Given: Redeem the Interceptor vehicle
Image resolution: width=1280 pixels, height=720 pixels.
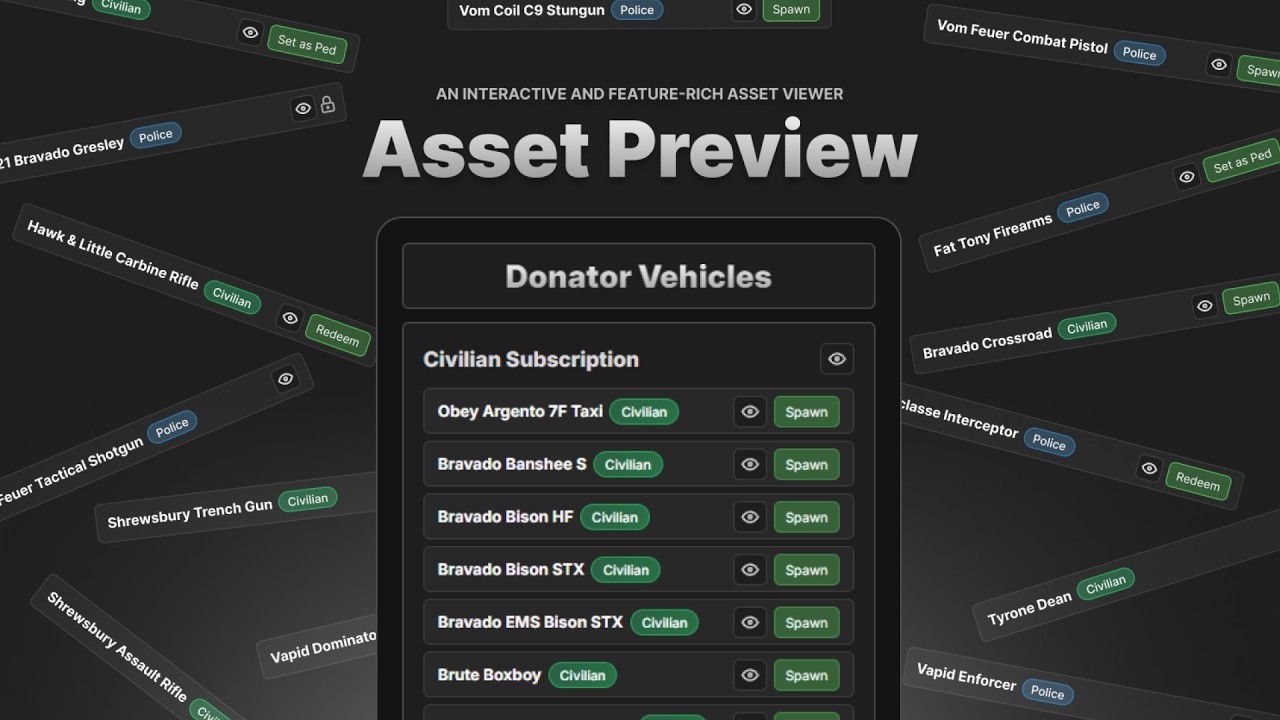Looking at the screenshot, I should click(x=1198, y=481).
